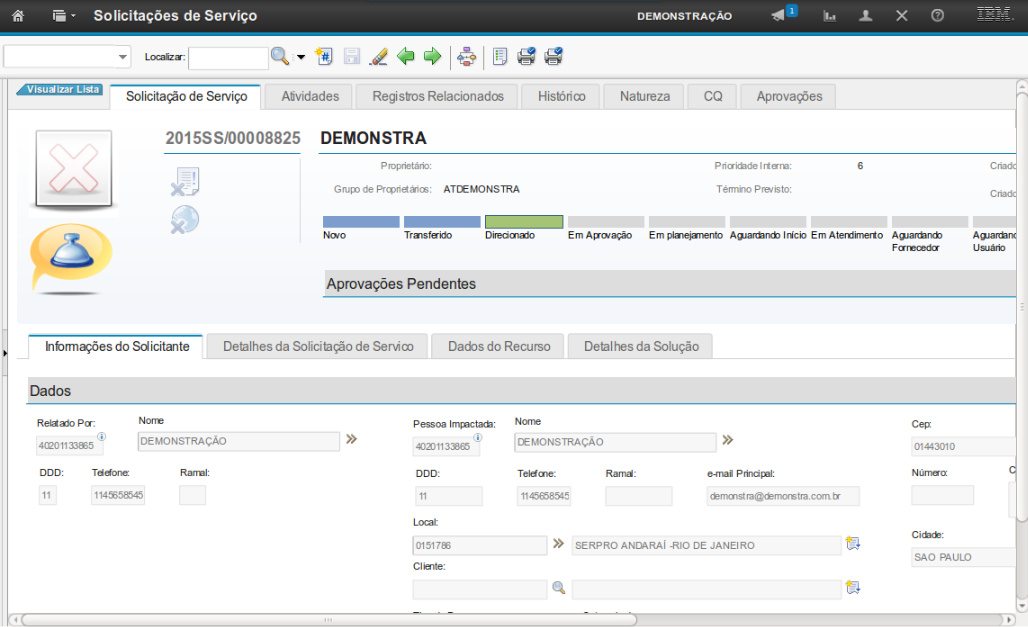Switch to the Atividades tab
The width and height of the screenshot is (1028, 627).
pos(310,96)
